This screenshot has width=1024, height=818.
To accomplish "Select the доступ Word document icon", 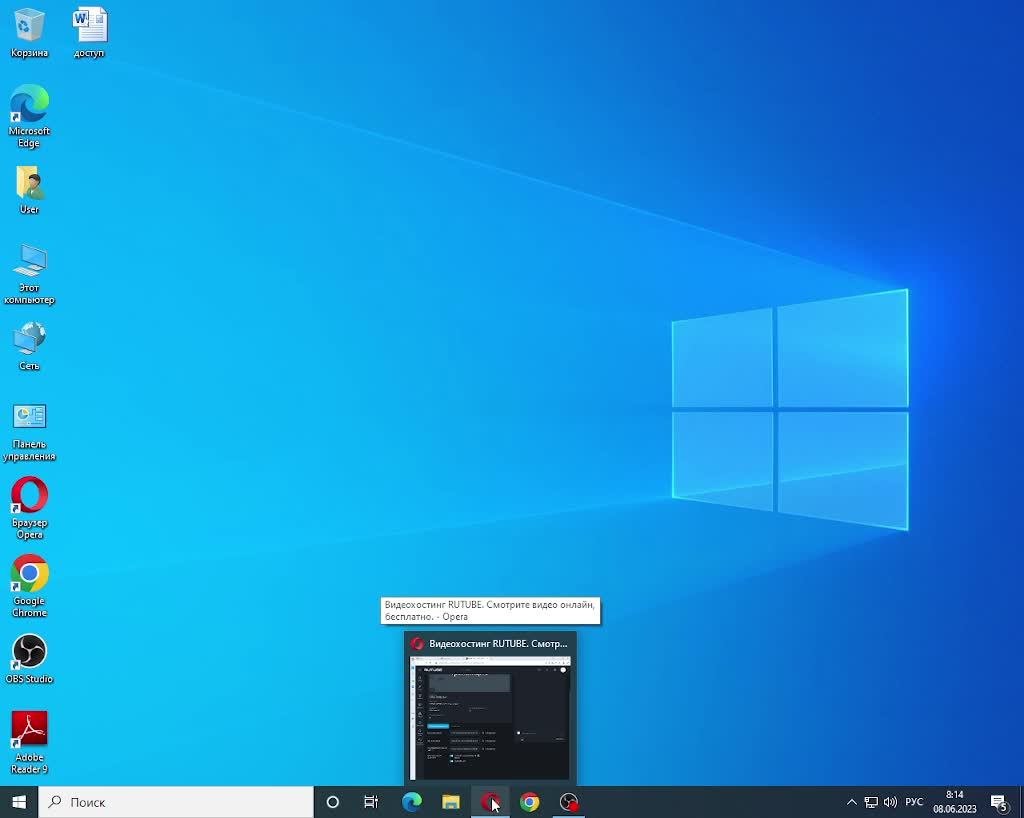I will (89, 33).
